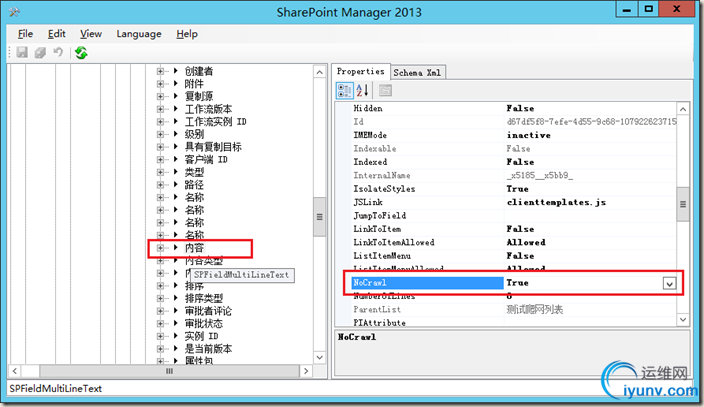Viewport: 704px width, 407px height.
Task: Click the green Refresh icon
Action: tap(81, 53)
